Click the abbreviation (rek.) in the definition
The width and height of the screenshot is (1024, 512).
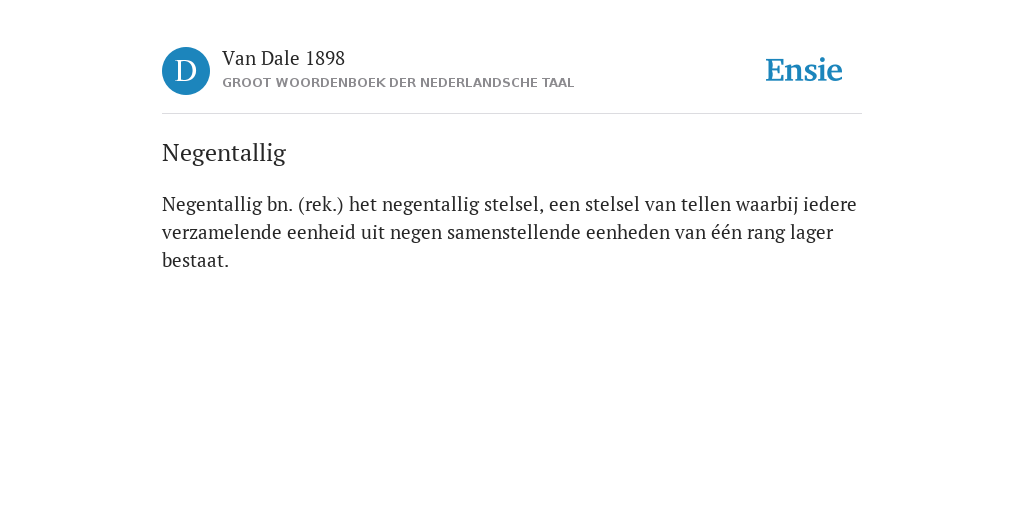[x=321, y=204]
